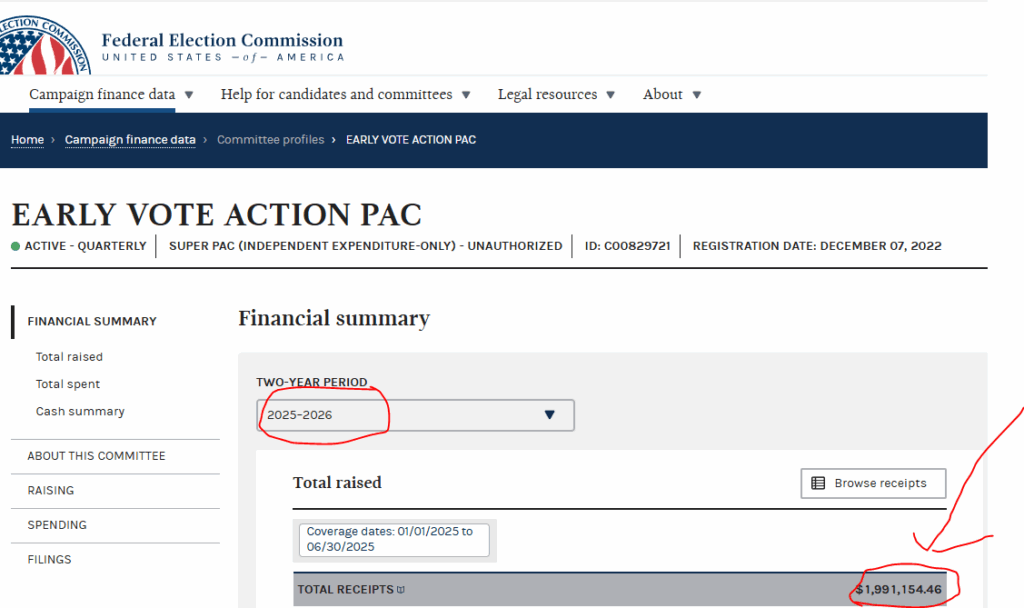Jump to Total spent in sidebar

68,384
